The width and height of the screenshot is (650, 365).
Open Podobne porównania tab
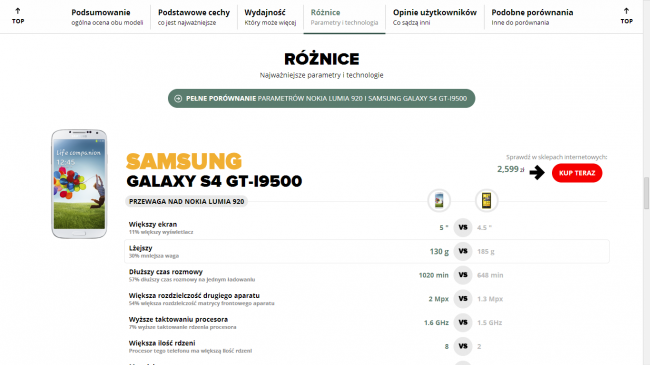coord(532,17)
